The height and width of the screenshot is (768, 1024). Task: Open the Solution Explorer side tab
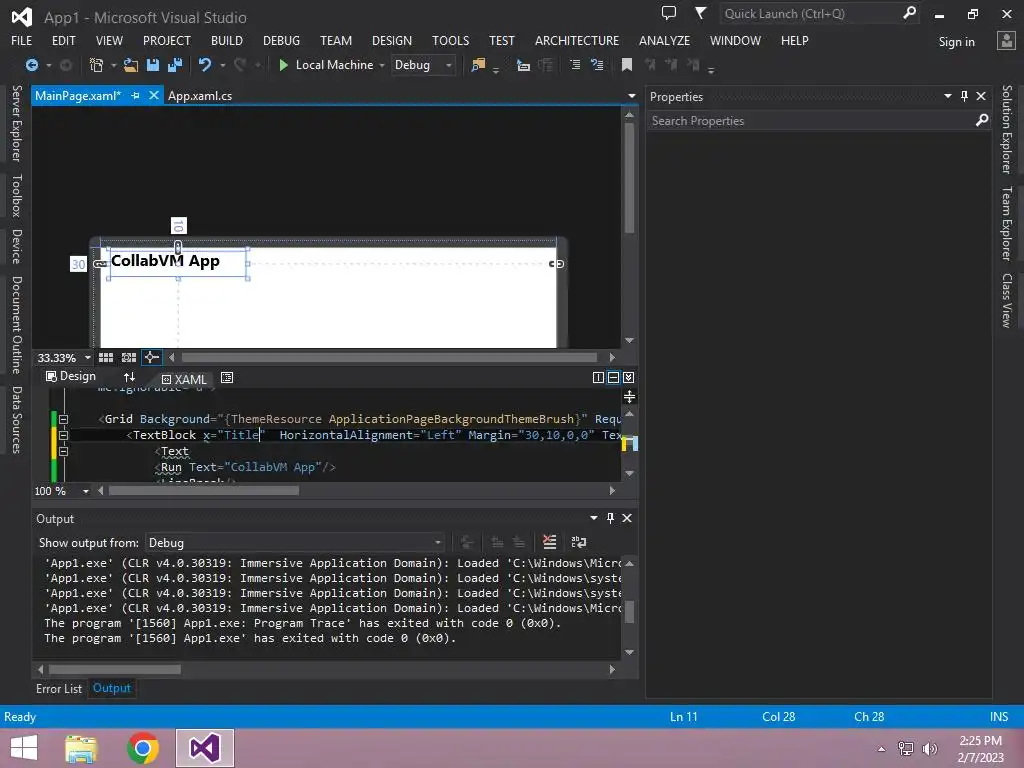(x=1007, y=129)
